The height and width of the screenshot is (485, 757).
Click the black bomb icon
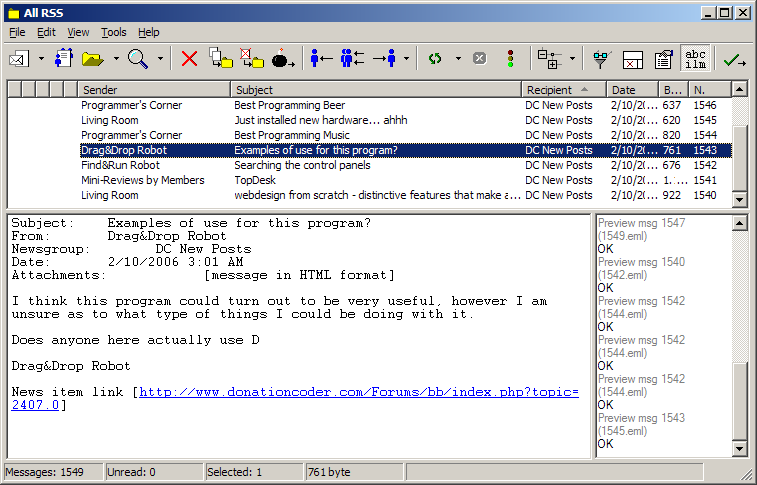tap(281, 59)
